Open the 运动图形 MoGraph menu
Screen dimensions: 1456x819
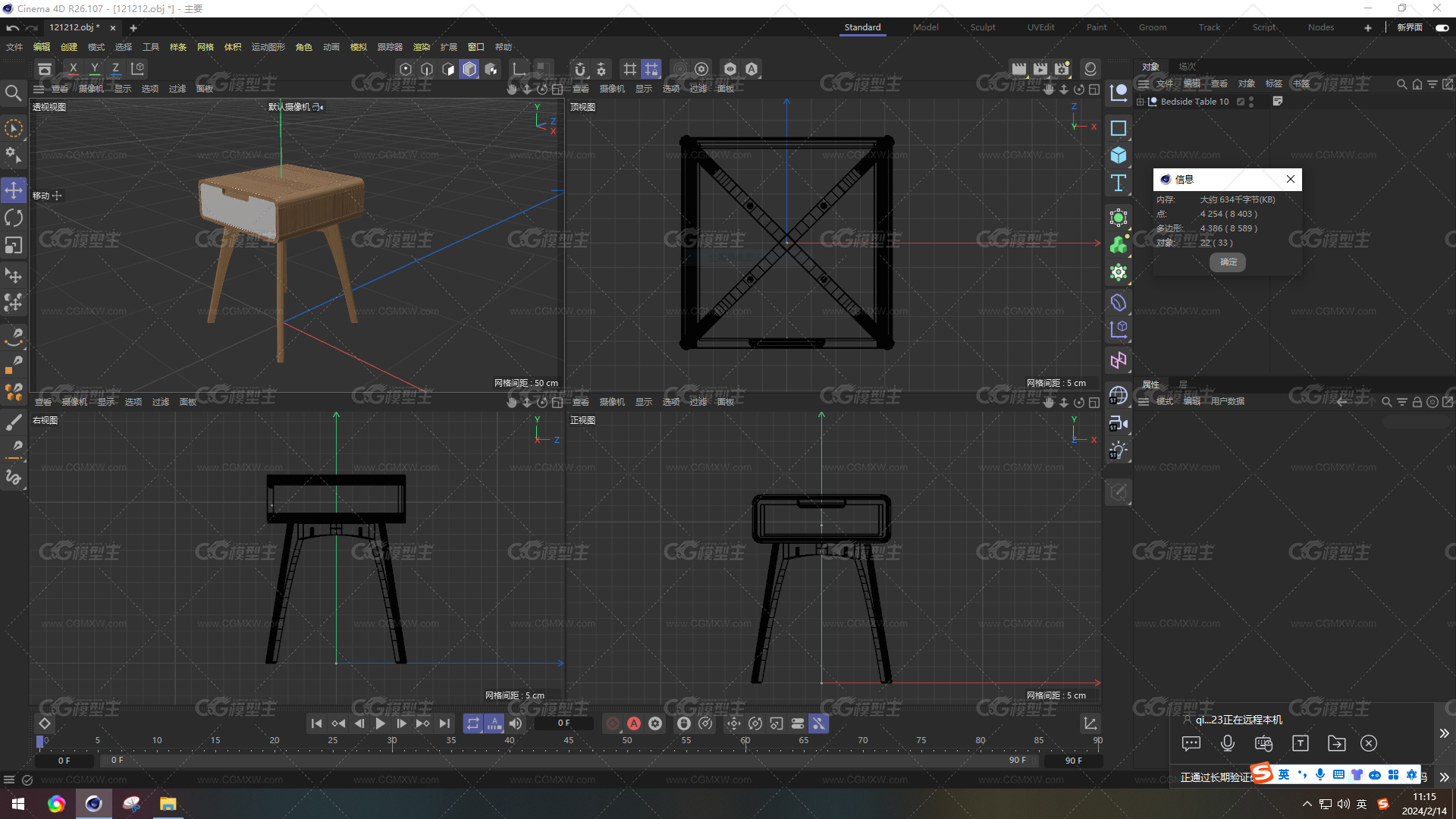[268, 47]
